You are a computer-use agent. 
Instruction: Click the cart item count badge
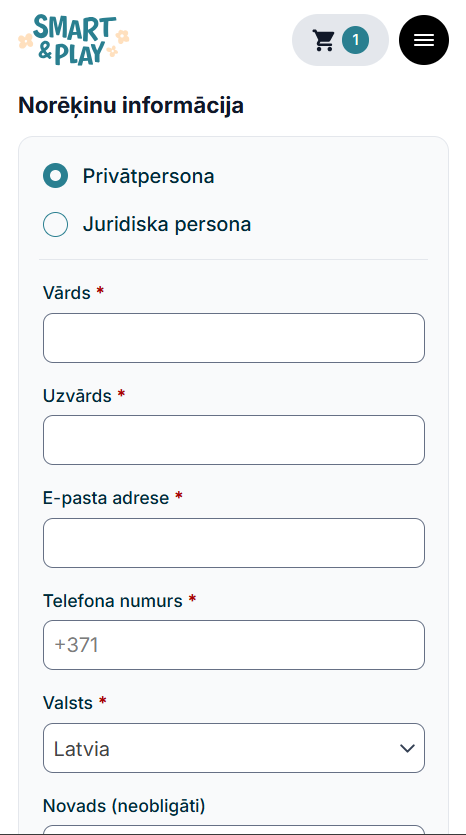point(355,40)
